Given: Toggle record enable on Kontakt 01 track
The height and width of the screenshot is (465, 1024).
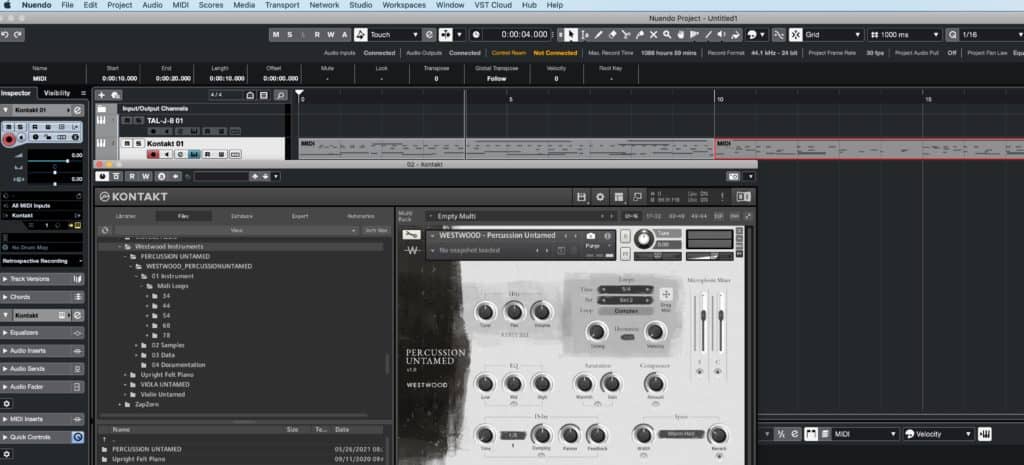Looking at the screenshot, I should [153, 154].
